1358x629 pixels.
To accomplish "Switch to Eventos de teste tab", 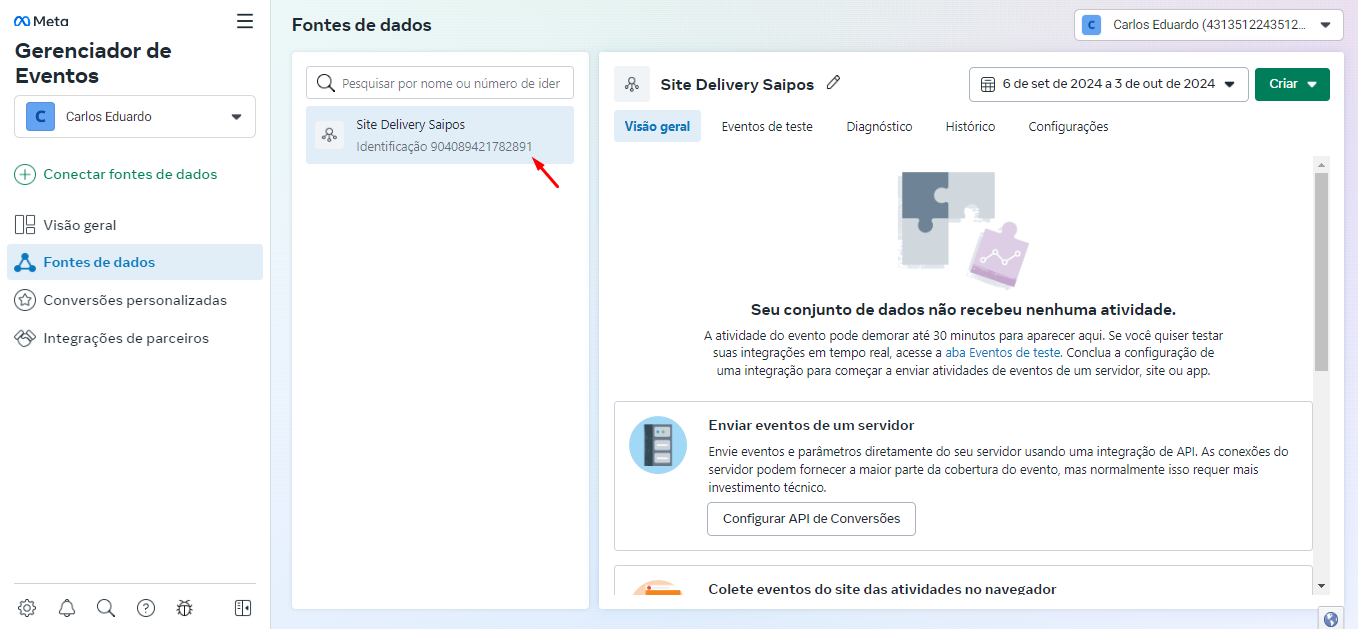I will tap(767, 127).
